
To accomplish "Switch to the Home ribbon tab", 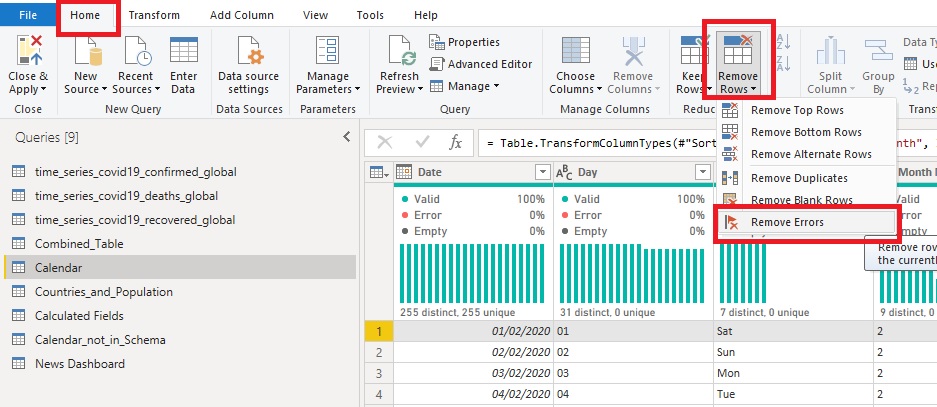I will click(x=85, y=15).
